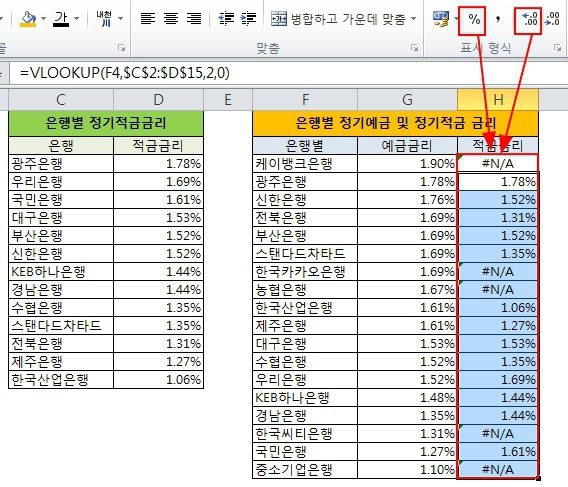Select column E header

[228, 100]
